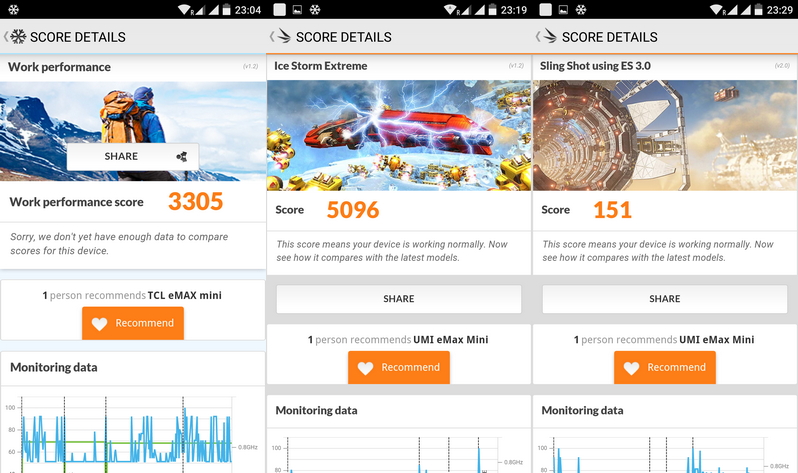This screenshot has width=798, height=473.
Task: Share the Sling Shot ES 3.0 score
Action: 665,299
